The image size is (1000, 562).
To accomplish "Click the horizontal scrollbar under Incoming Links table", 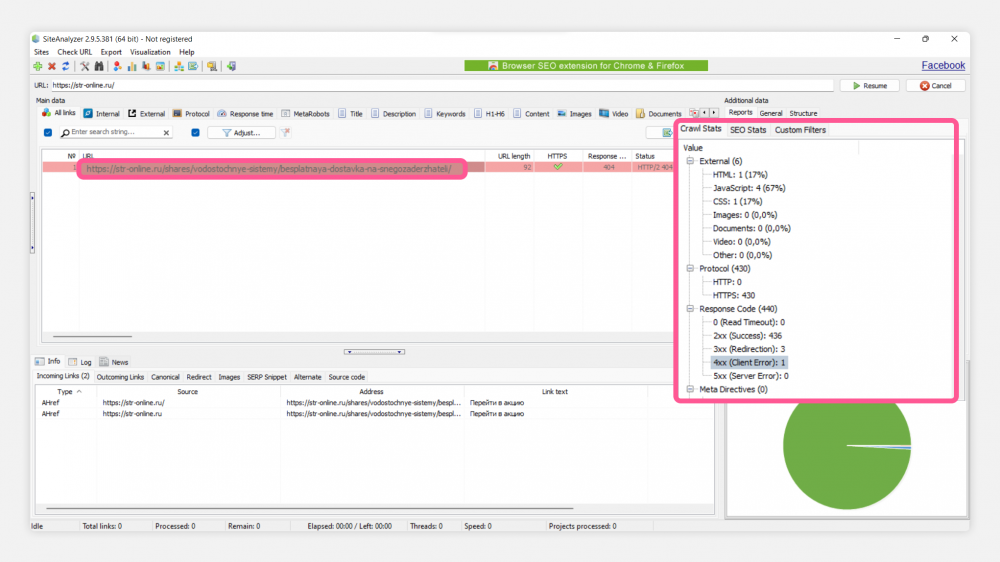I will coord(310,508).
